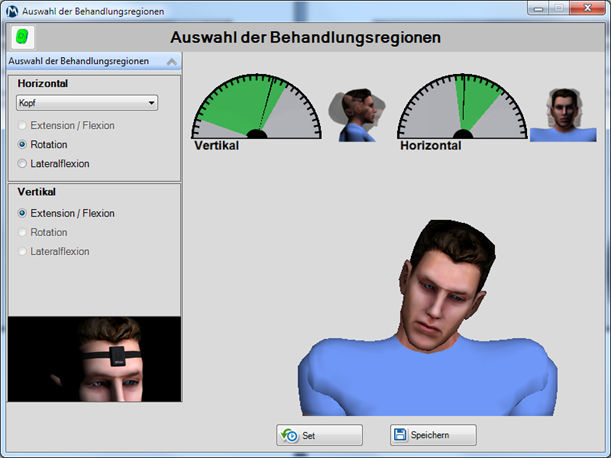Click the Horizontal range gauge
Screen dimensions: 611x458
463,106
